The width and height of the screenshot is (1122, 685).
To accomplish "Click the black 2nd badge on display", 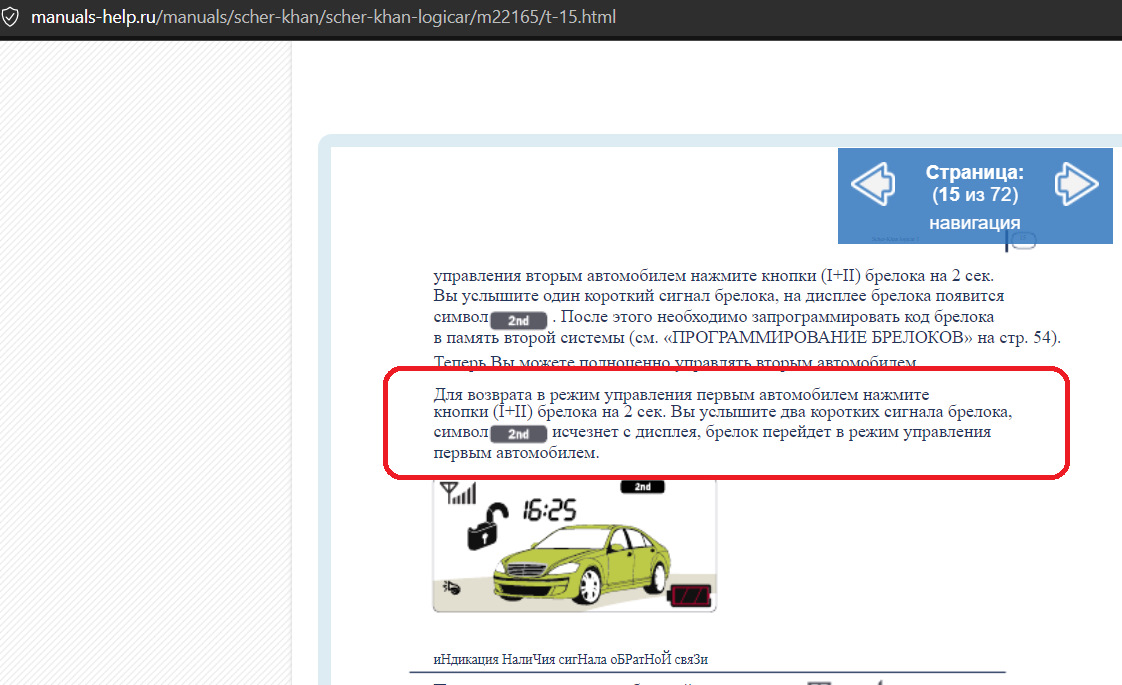I will [642, 487].
